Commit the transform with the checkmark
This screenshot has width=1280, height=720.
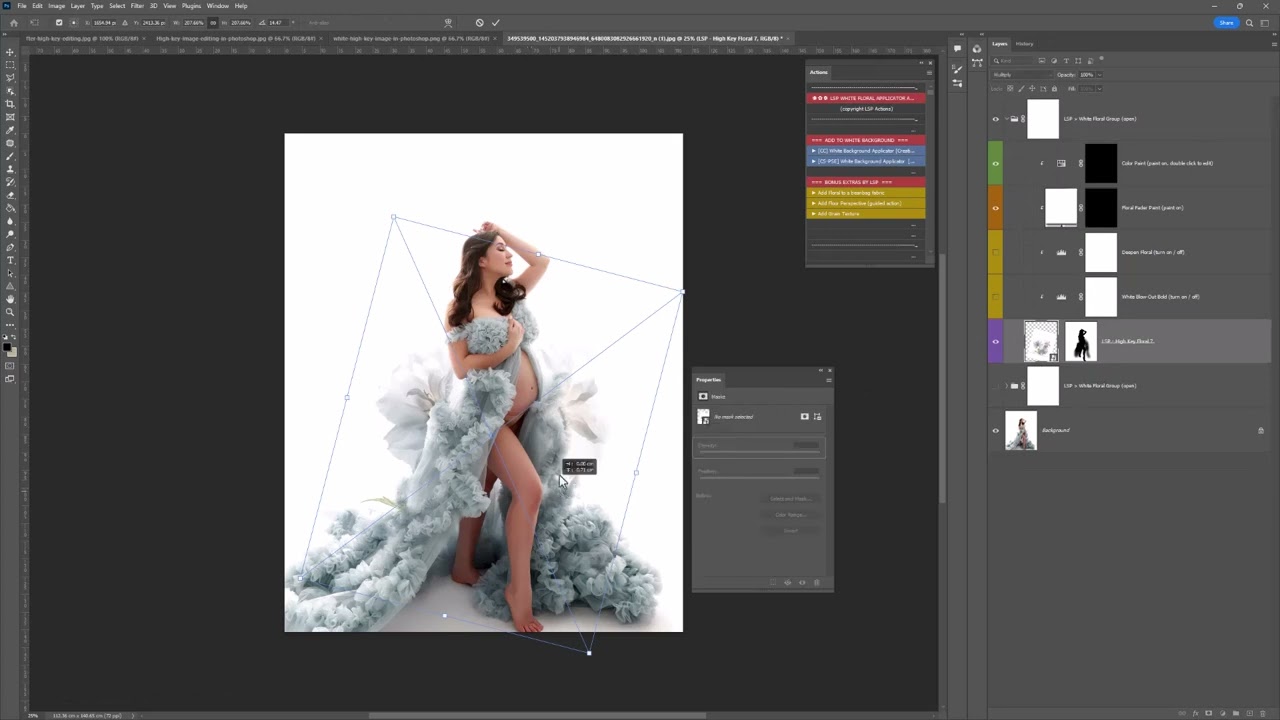[495, 22]
